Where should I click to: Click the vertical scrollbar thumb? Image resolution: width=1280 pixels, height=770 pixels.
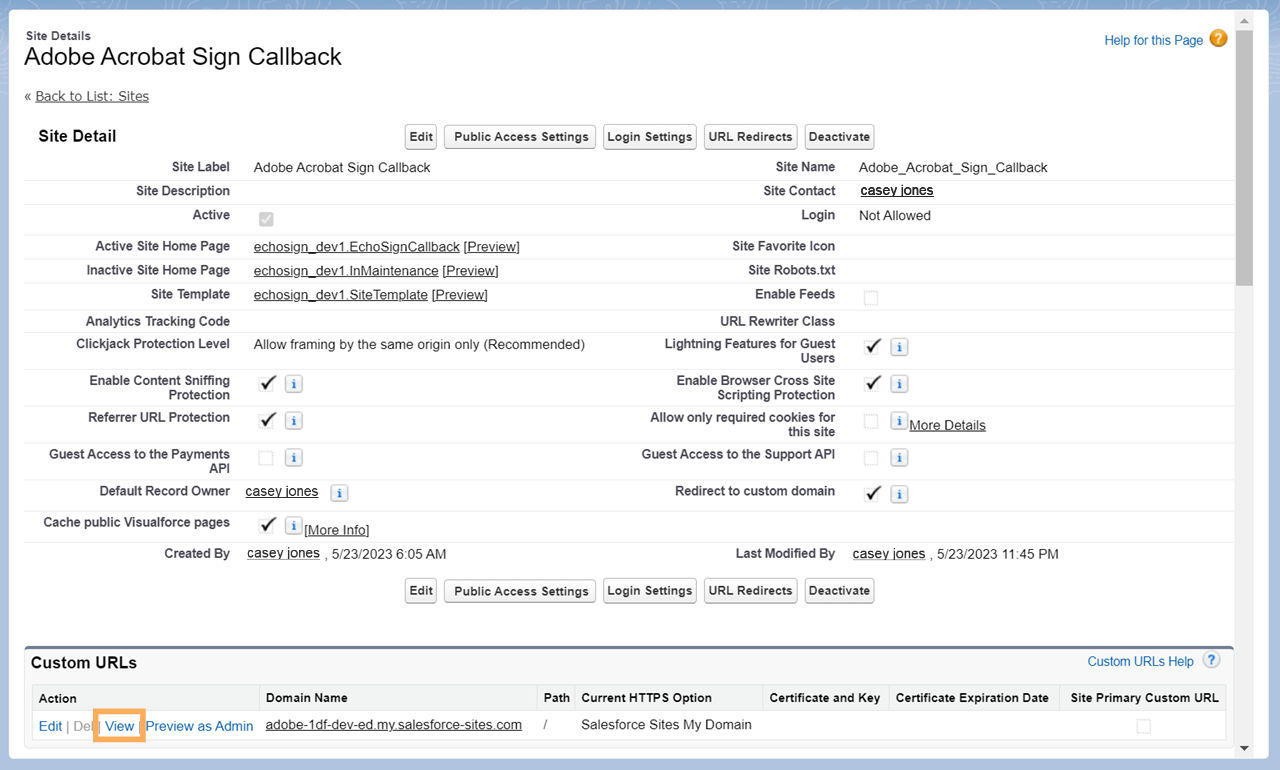coord(1244,158)
